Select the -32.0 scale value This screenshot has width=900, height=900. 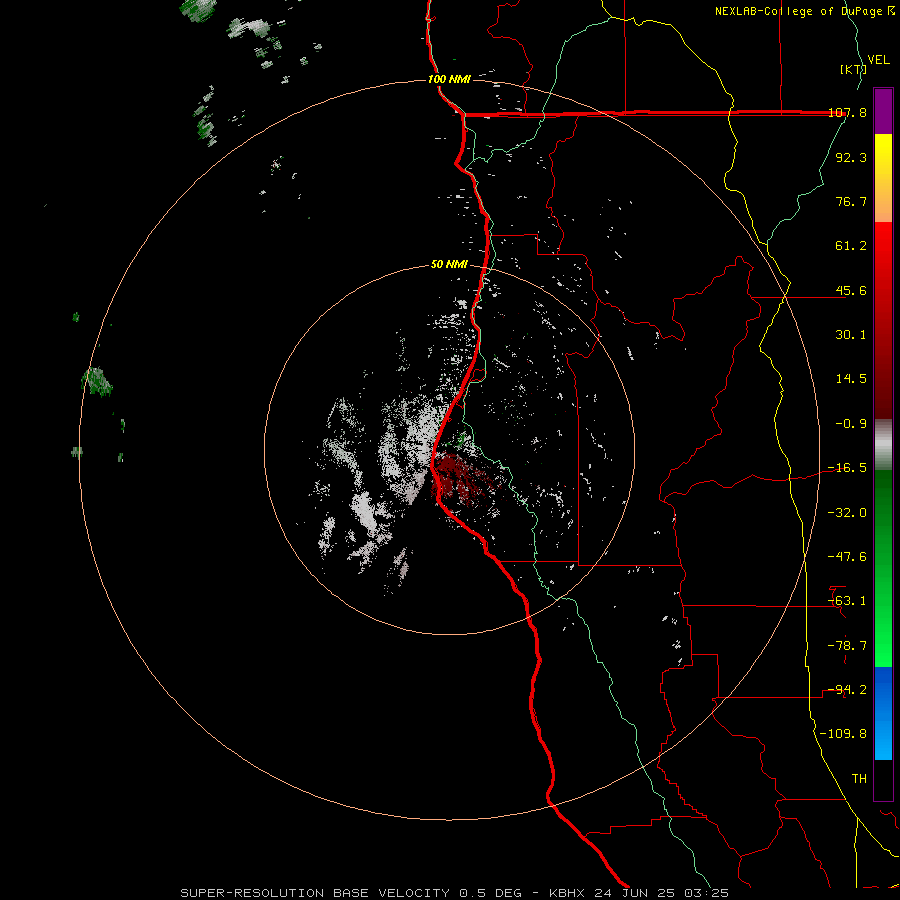click(x=847, y=513)
